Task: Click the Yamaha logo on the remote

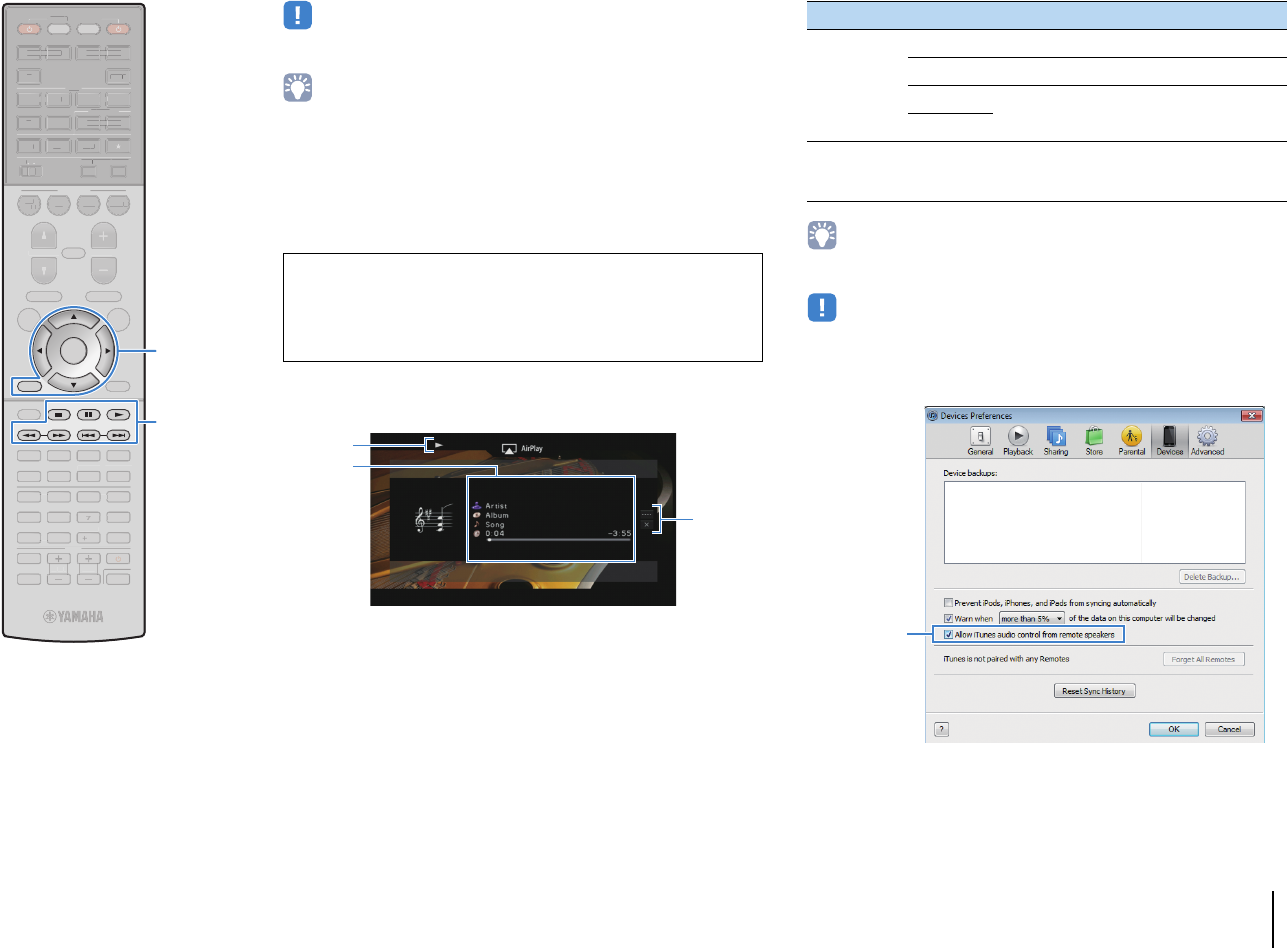Action: click(x=74, y=617)
